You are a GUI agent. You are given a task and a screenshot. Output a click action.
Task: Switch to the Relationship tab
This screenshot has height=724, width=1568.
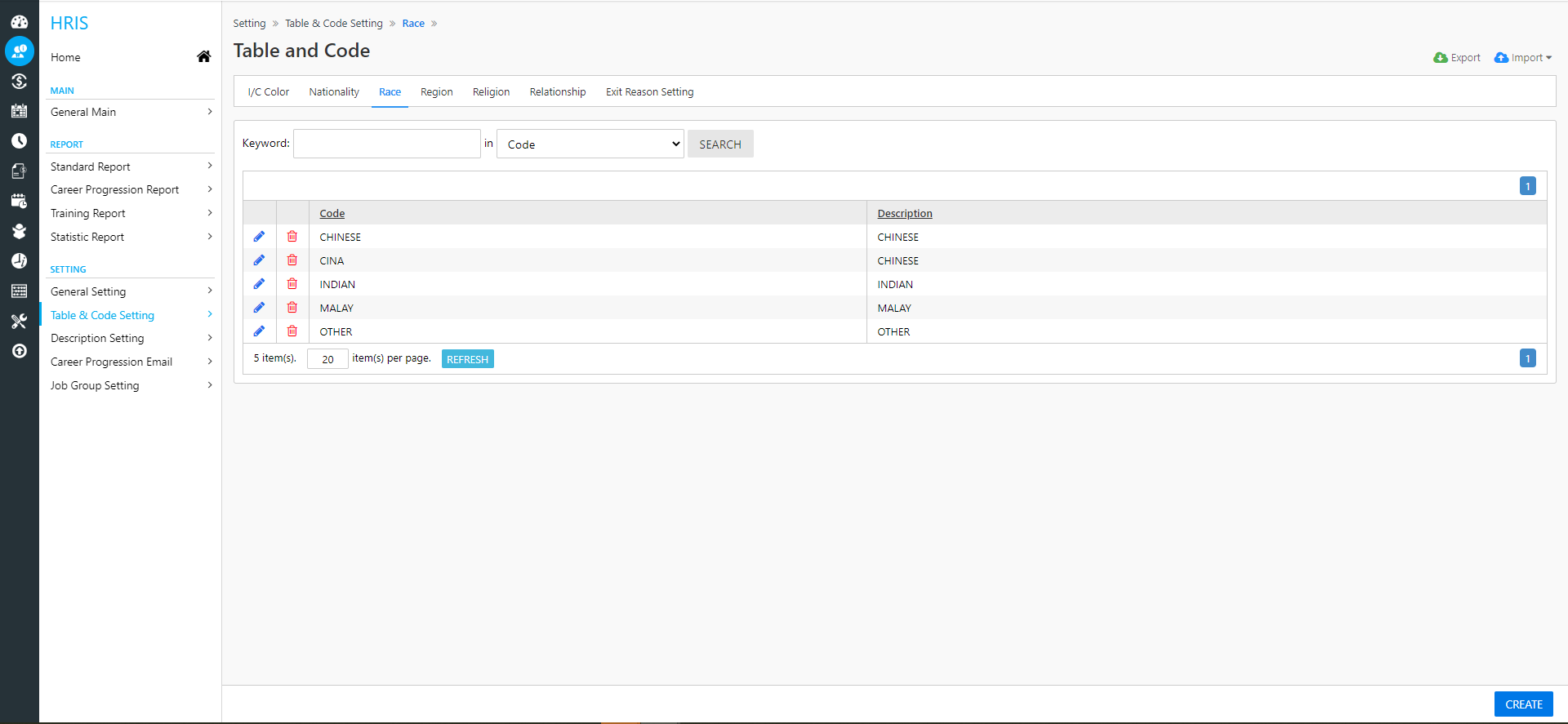(558, 91)
